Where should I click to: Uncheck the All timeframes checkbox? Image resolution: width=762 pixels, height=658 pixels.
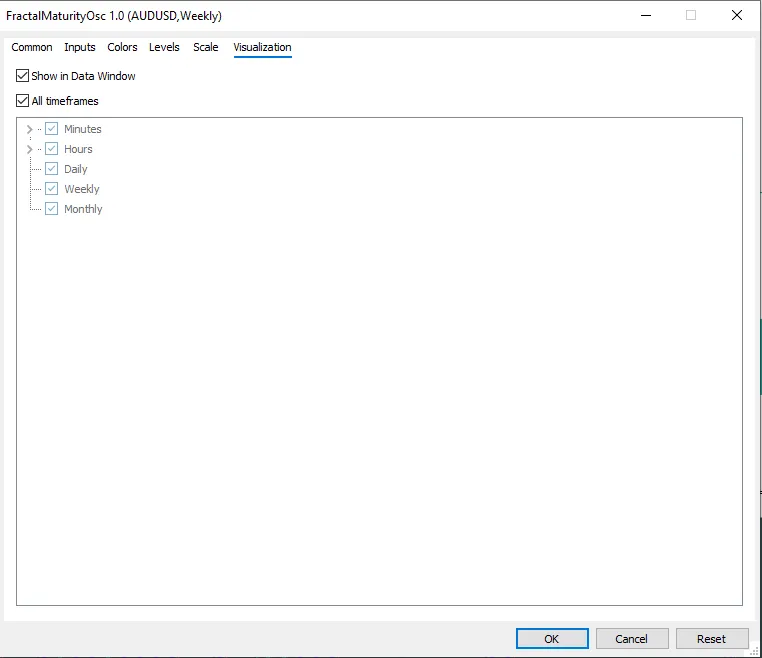click(23, 101)
